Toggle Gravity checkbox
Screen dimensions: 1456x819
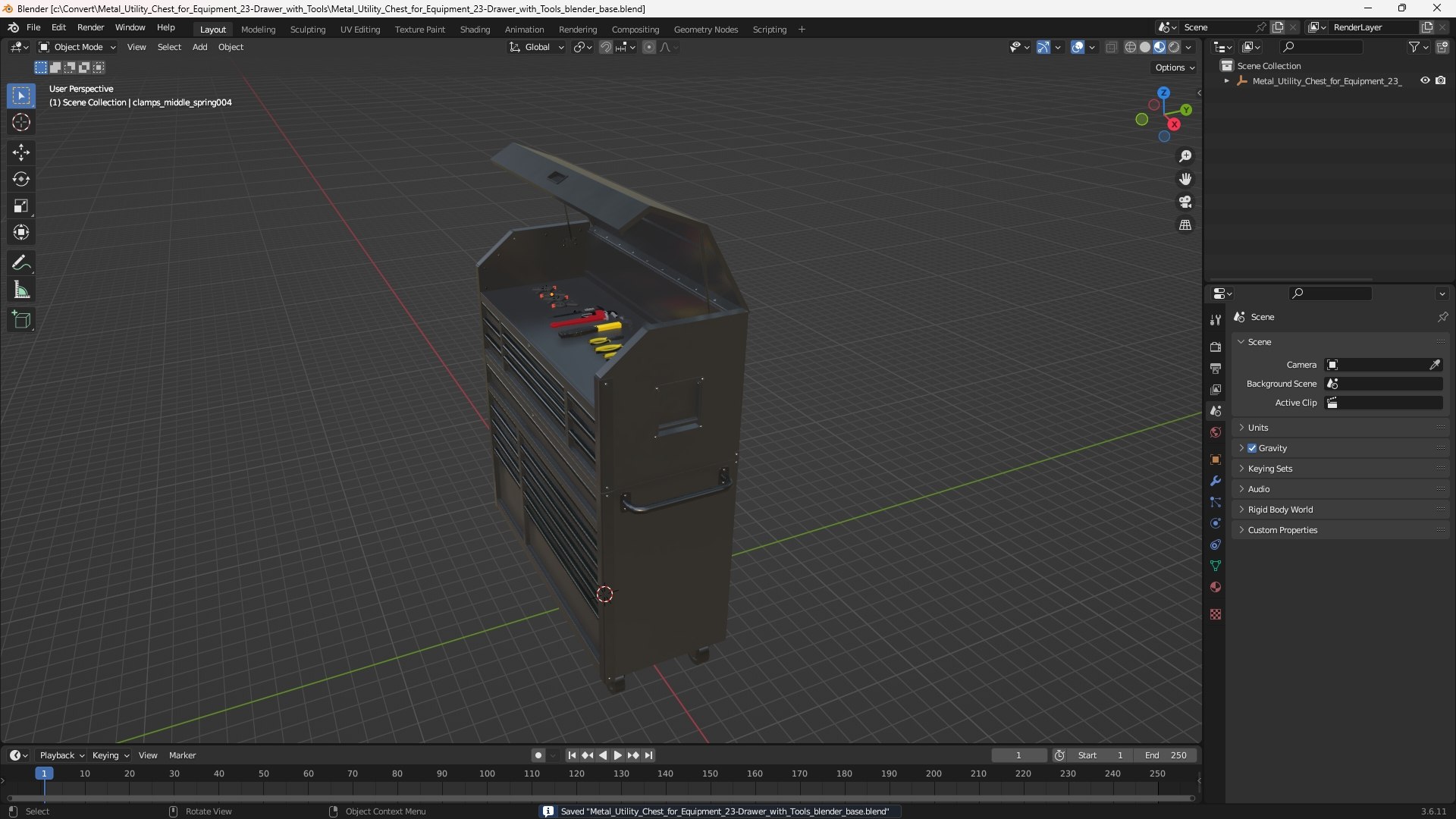click(x=1252, y=448)
